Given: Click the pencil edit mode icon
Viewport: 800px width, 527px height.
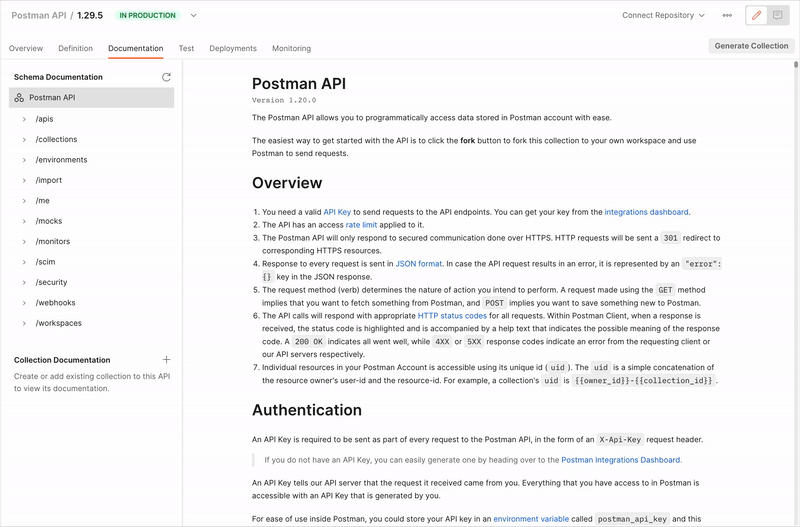Looking at the screenshot, I should [x=757, y=15].
